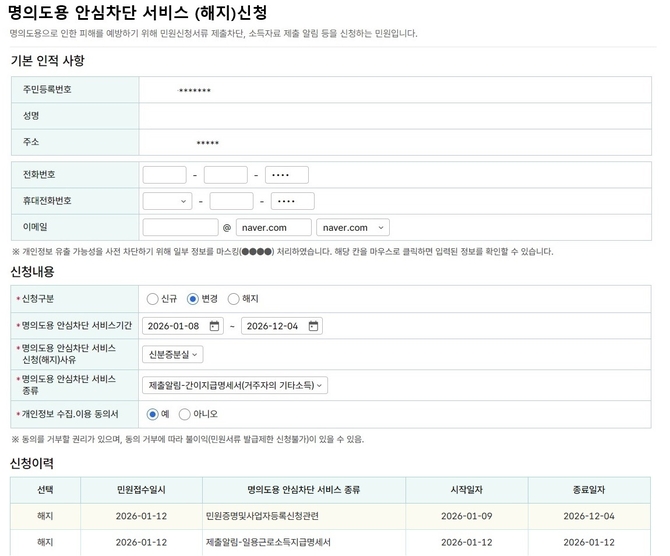Click the email domain text field

point(273,228)
